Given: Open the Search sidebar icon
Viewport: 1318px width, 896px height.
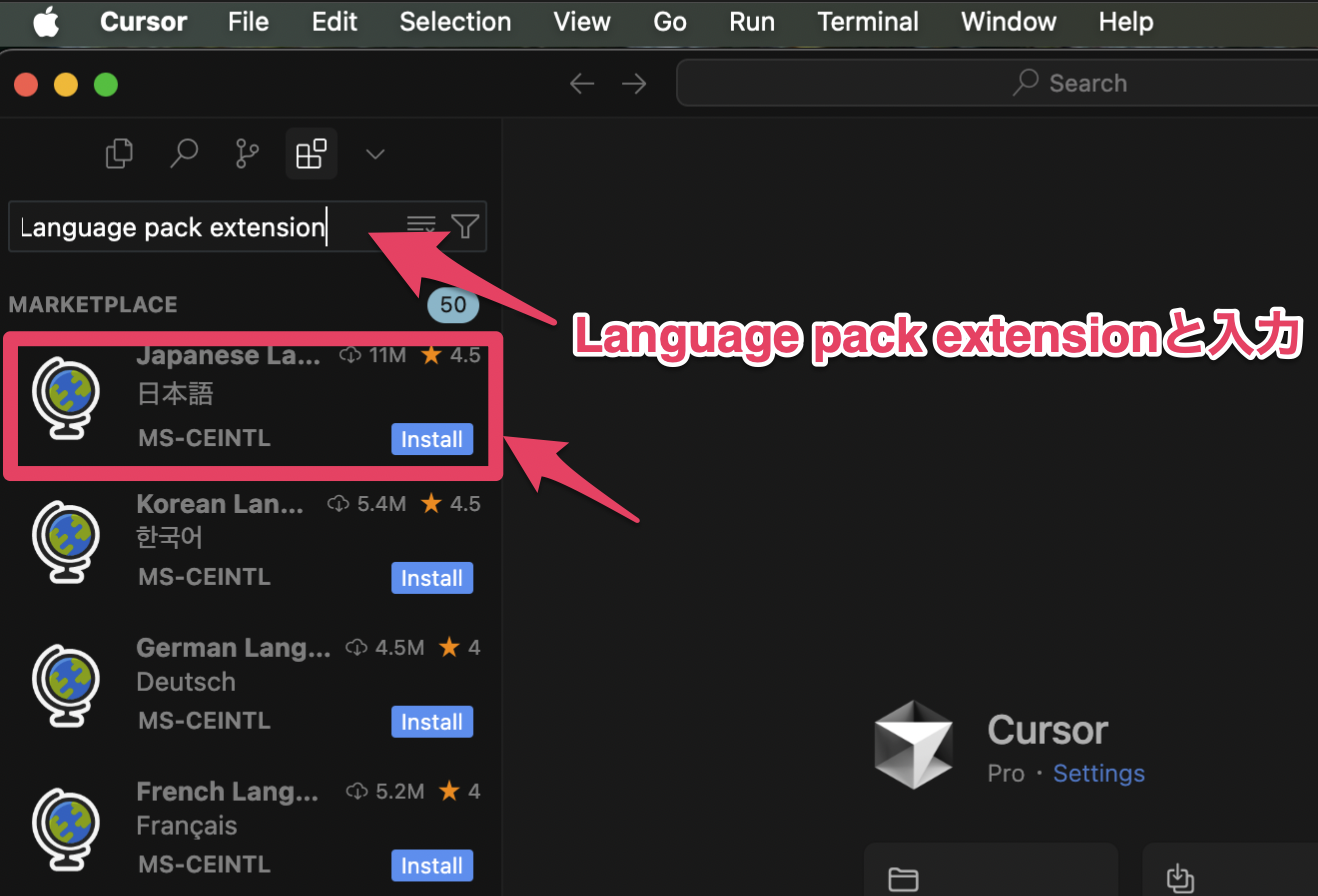Looking at the screenshot, I should coord(184,153).
